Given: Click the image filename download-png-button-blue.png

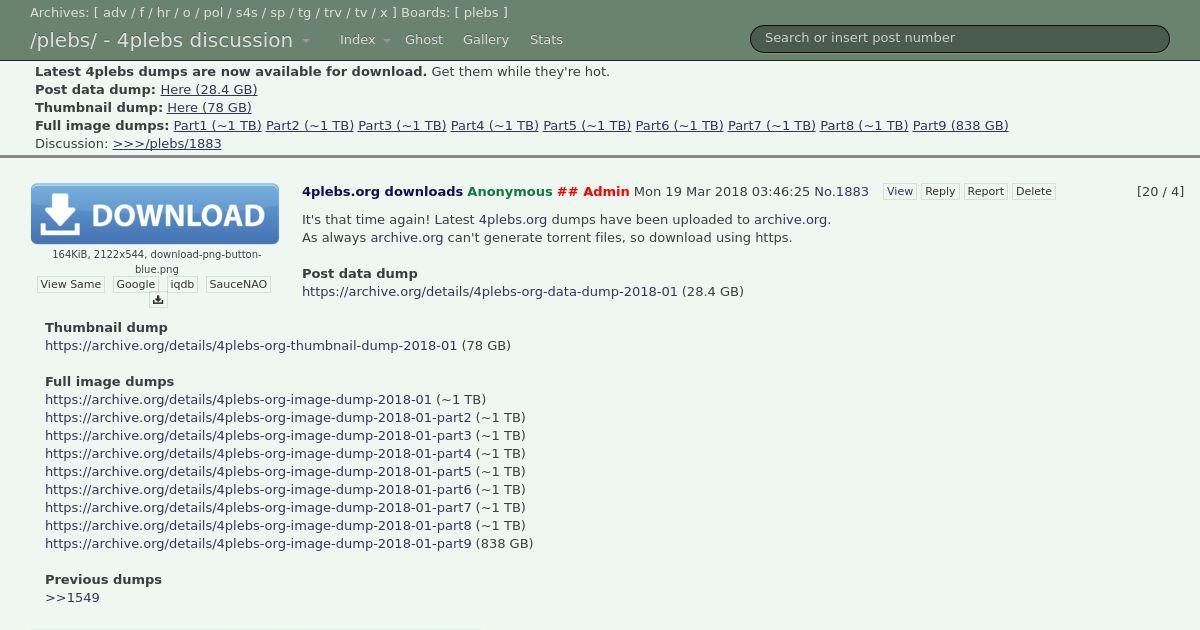Looking at the screenshot, I should pyautogui.click(x=198, y=262).
